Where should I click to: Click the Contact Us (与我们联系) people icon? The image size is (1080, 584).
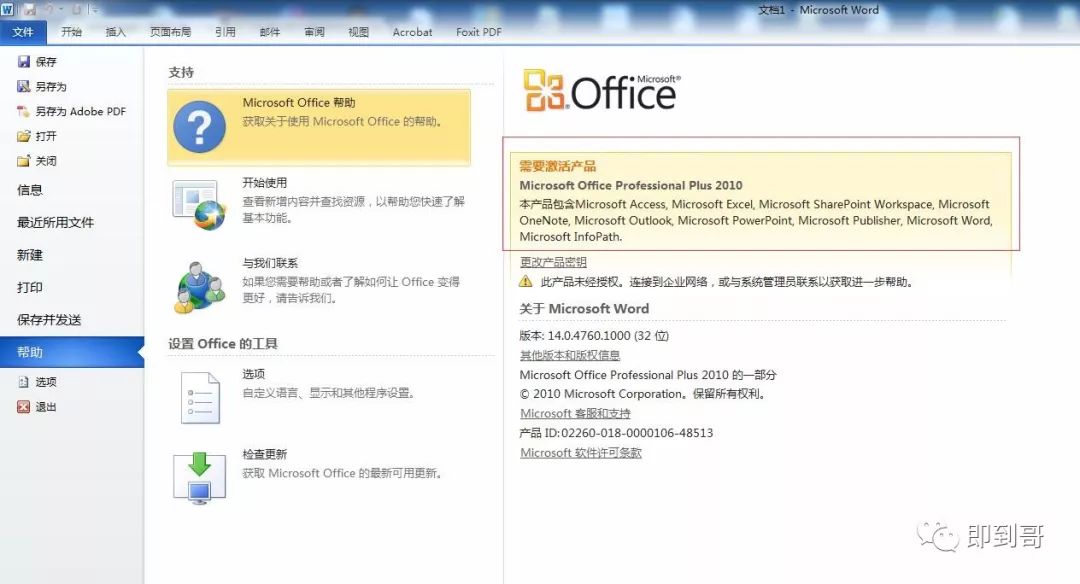[x=200, y=286]
